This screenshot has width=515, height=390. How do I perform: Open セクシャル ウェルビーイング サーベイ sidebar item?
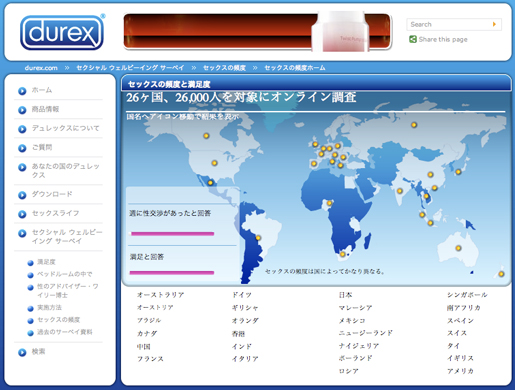pos(67,236)
